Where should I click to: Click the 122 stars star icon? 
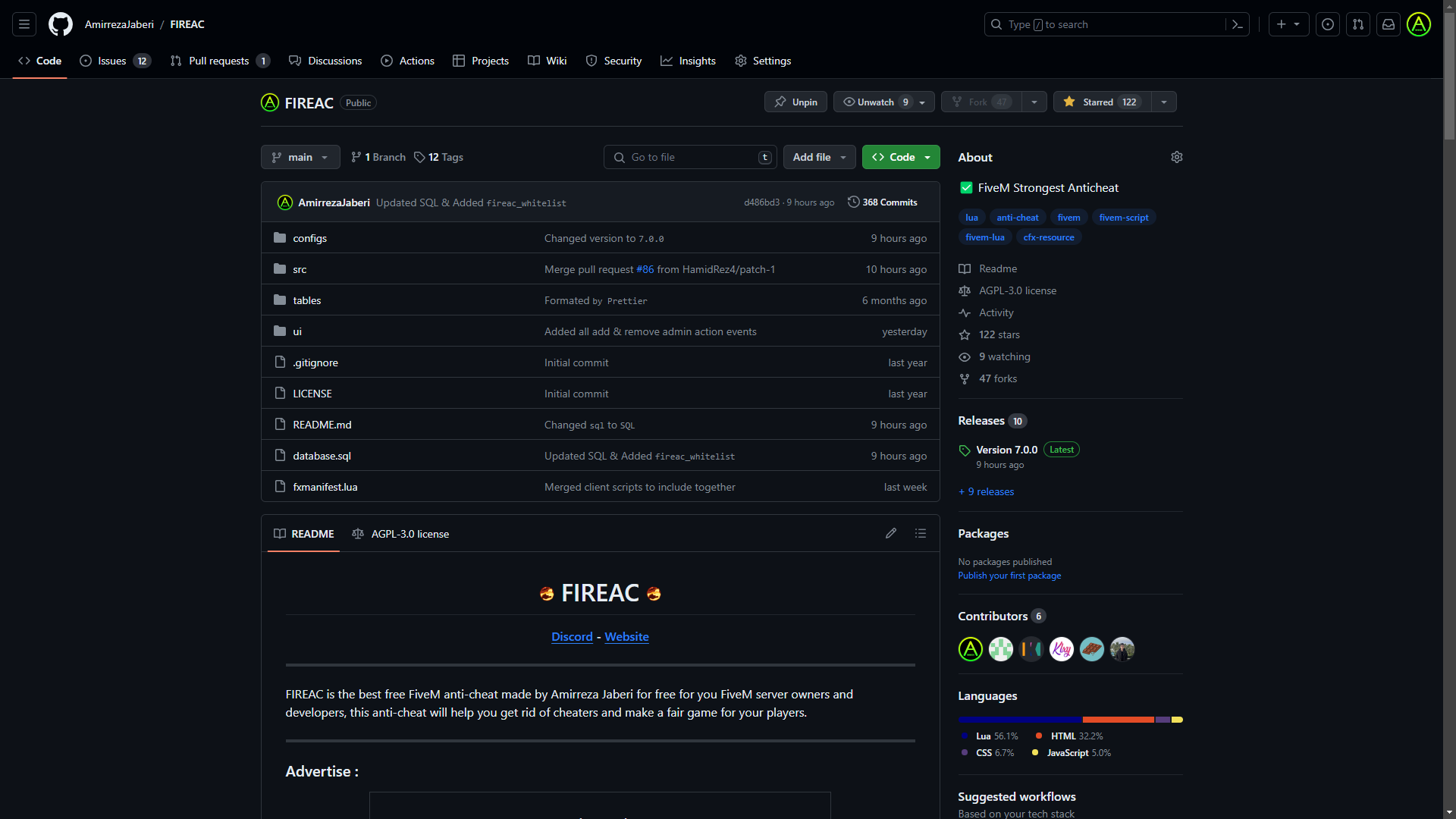click(x=965, y=334)
